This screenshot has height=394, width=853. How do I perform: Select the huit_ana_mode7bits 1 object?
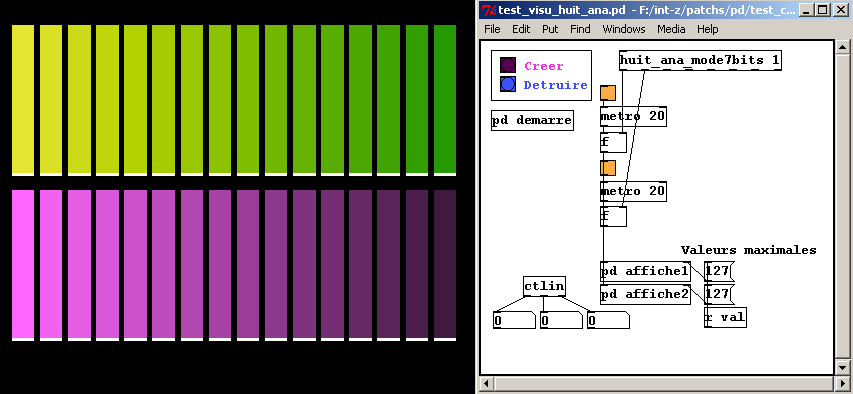pos(700,60)
